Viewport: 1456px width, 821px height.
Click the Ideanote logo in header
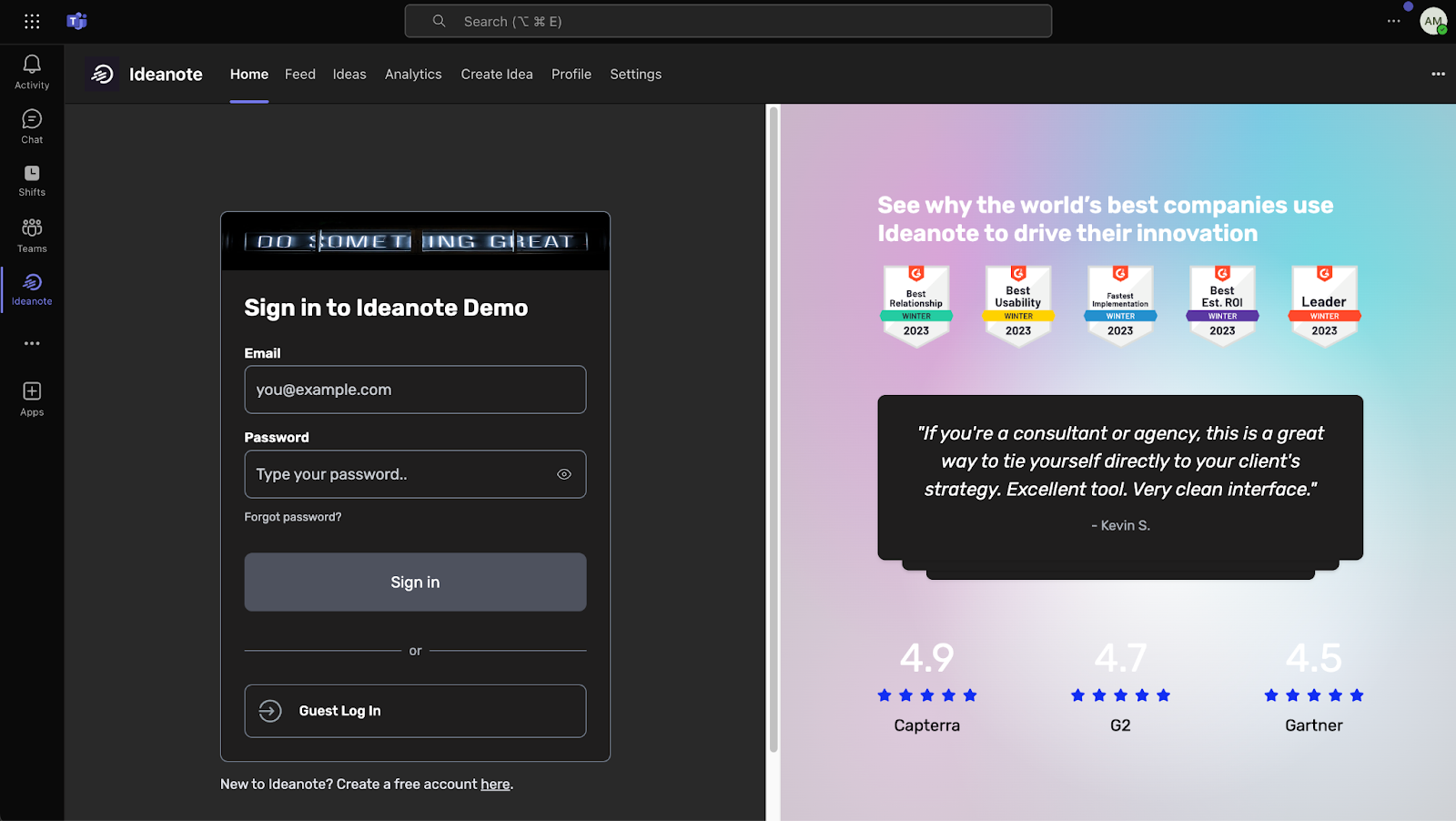(x=103, y=75)
